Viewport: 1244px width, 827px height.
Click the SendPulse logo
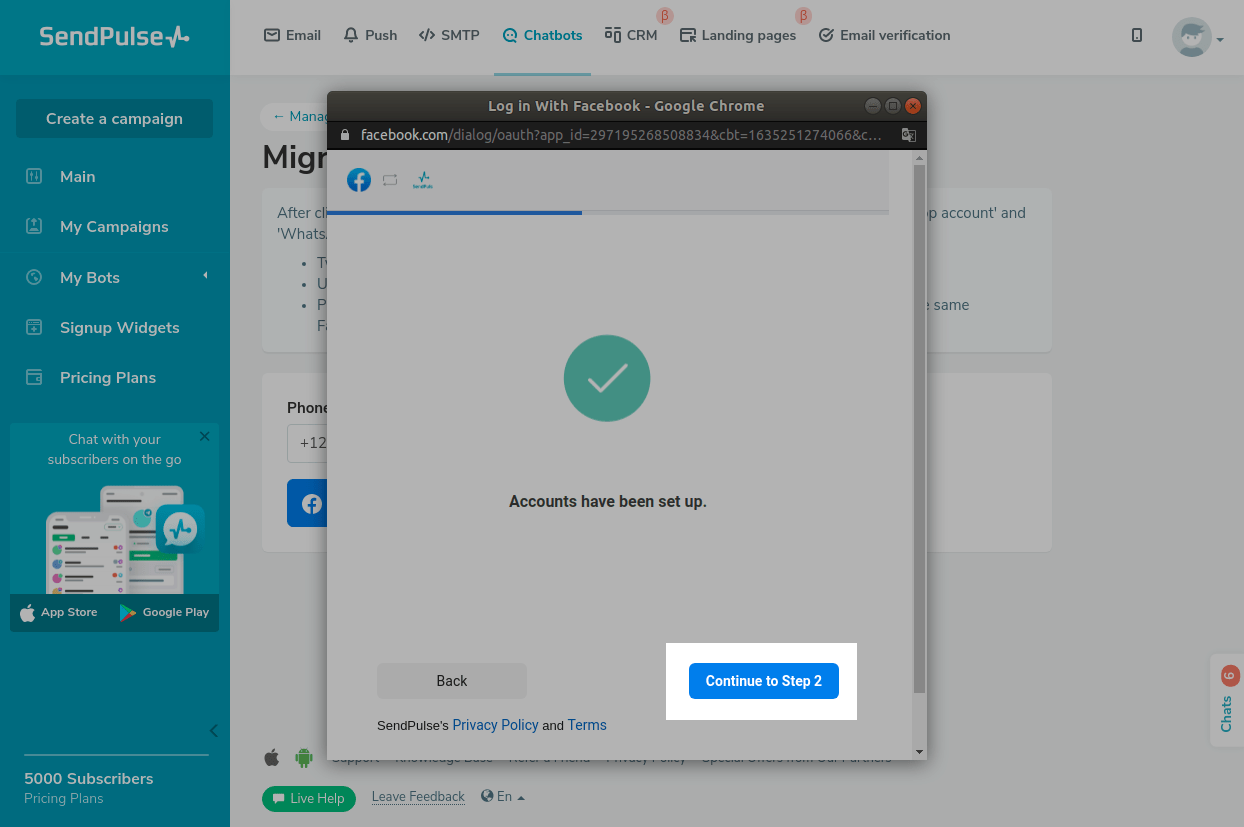coord(114,37)
